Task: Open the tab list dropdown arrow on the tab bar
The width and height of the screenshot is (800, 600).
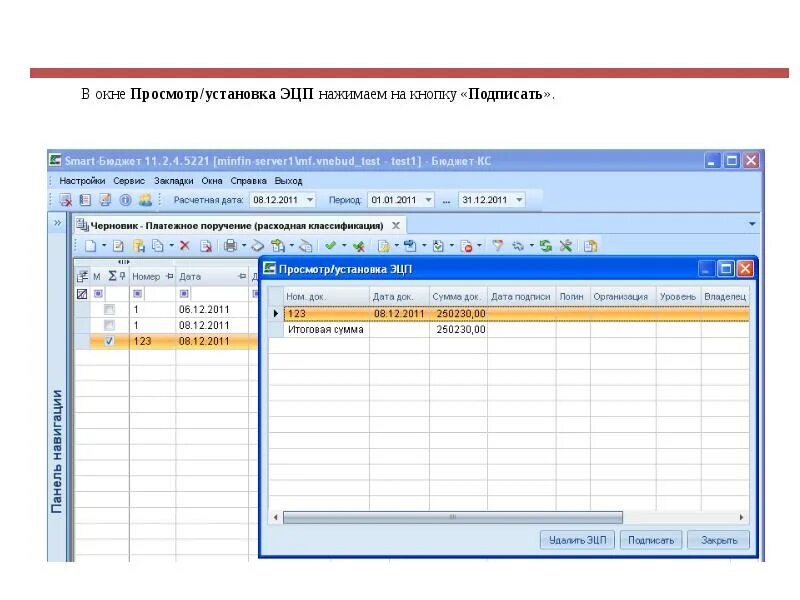Action: tap(752, 224)
